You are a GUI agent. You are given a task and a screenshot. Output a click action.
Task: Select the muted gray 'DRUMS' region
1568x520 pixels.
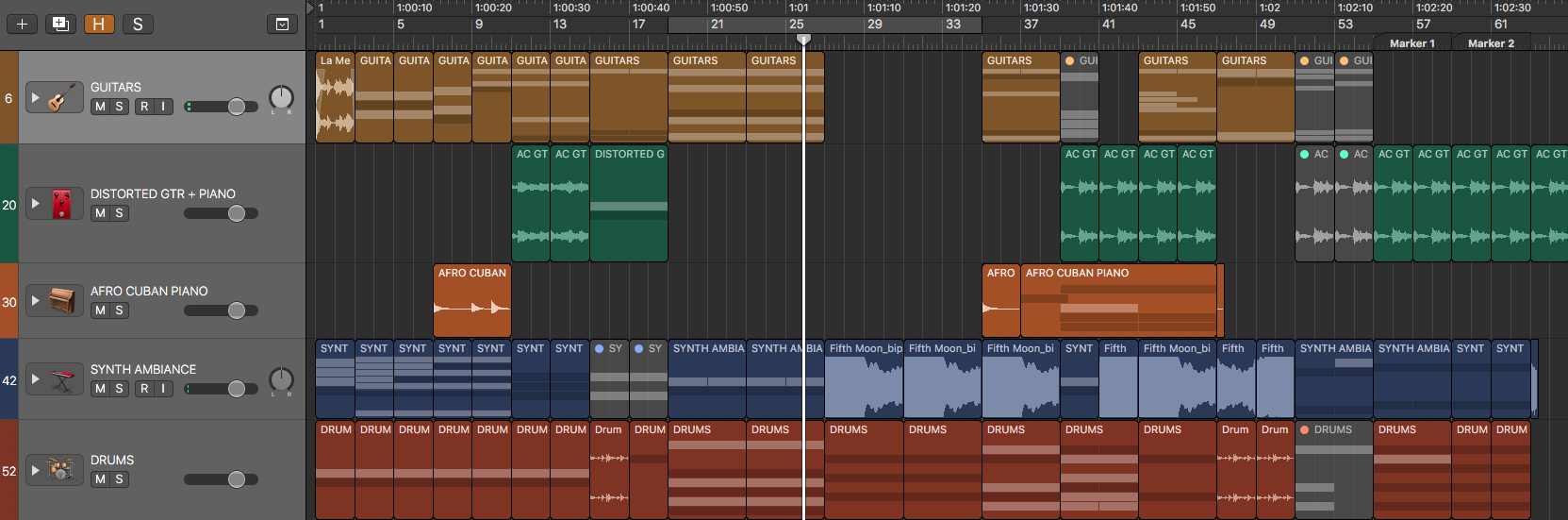tap(1333, 470)
